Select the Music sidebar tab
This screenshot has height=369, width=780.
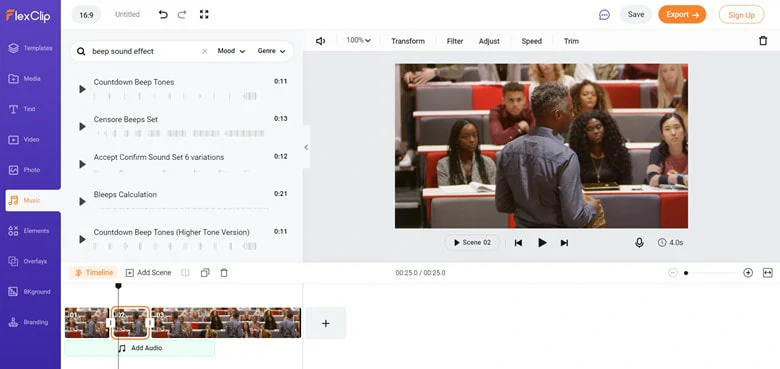coord(33,200)
